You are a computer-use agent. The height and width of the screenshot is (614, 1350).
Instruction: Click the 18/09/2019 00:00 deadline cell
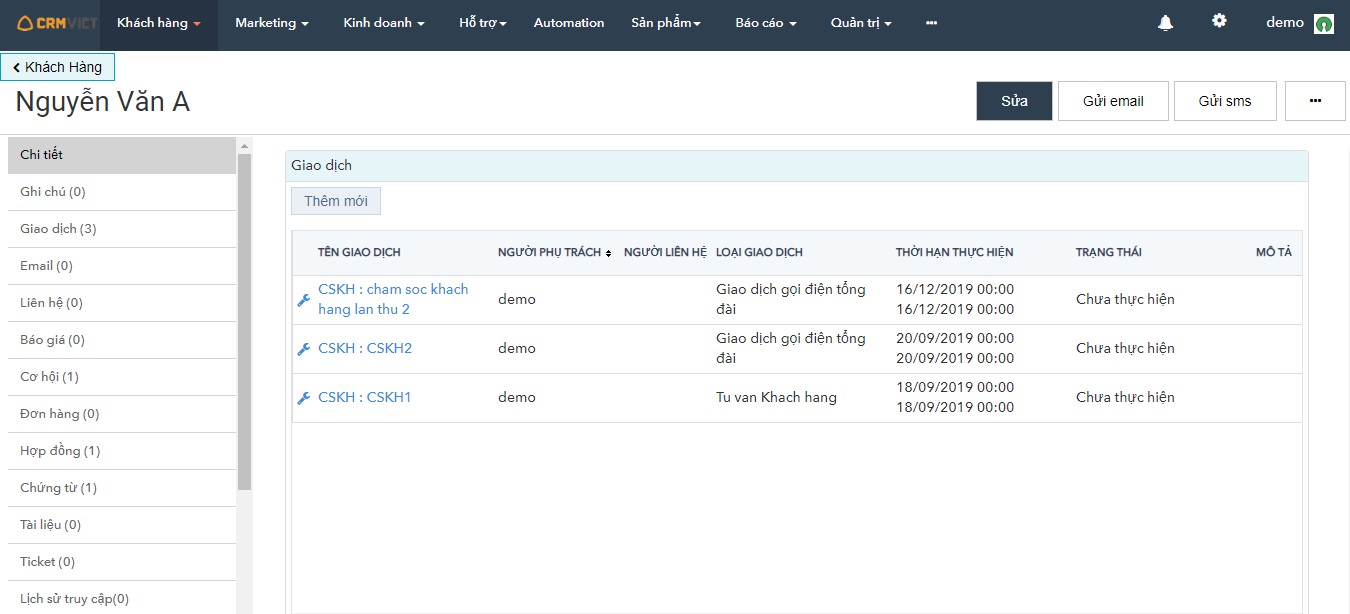pos(955,397)
